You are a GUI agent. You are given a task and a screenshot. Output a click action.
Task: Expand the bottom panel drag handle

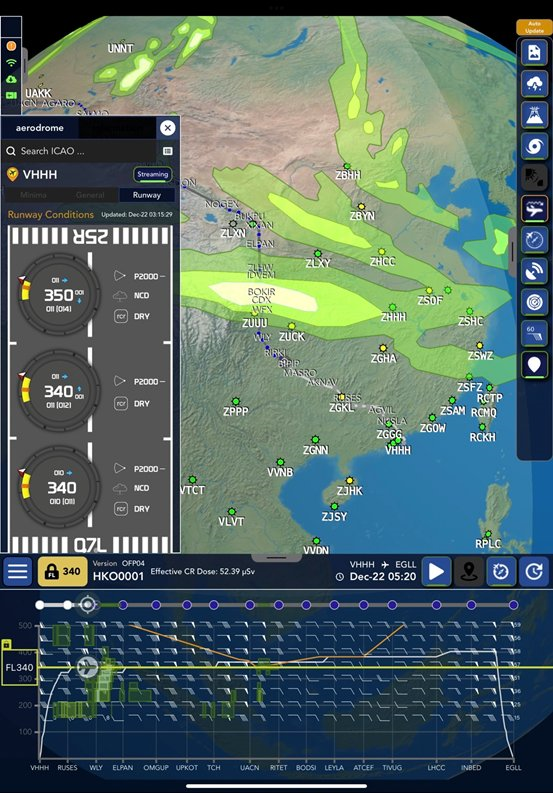[x=276, y=557]
